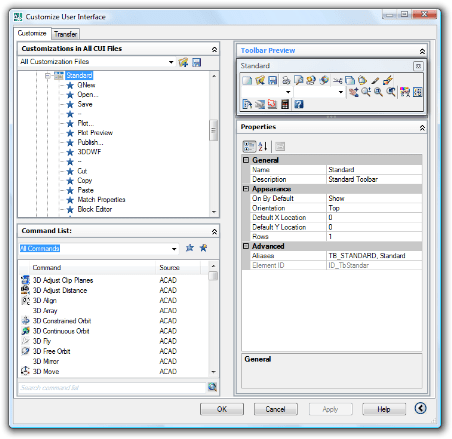Click the create new command star icon
Viewport: 452px width, 439px height.
[x=203, y=248]
